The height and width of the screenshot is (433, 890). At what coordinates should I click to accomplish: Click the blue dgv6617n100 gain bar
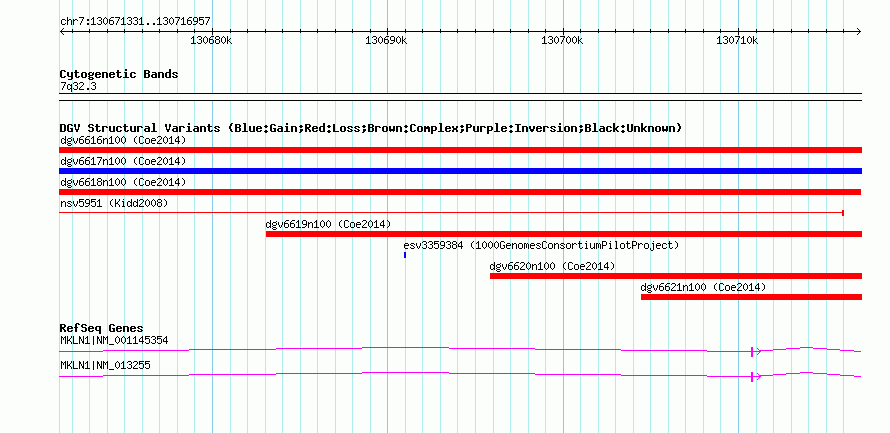460,171
